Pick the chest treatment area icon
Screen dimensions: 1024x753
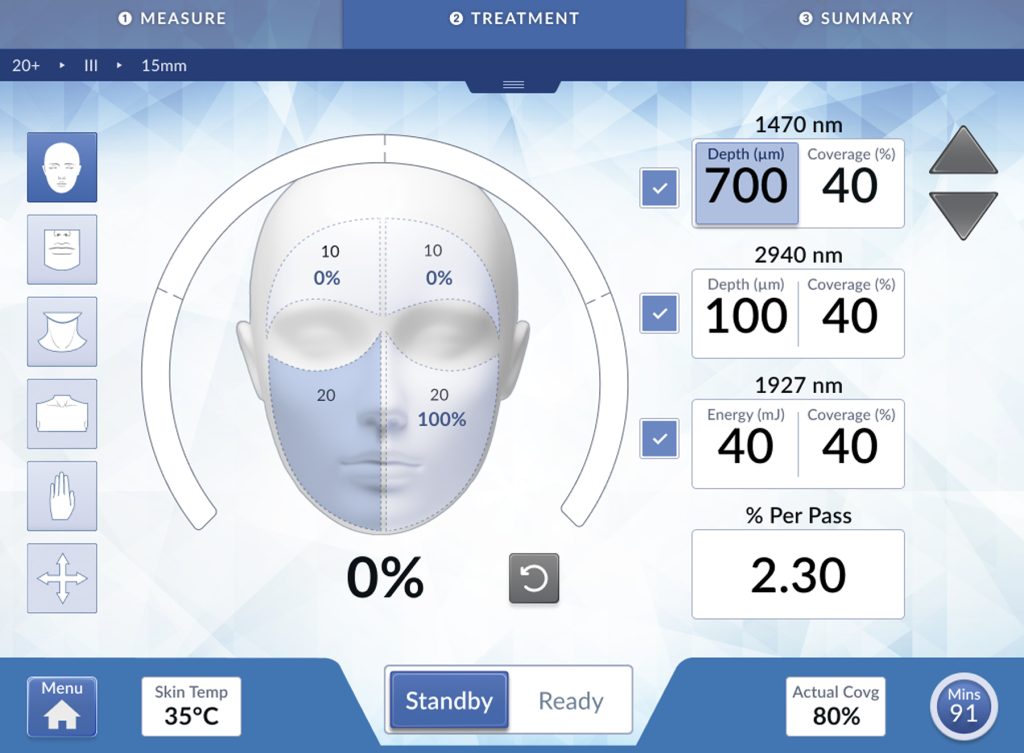61,414
